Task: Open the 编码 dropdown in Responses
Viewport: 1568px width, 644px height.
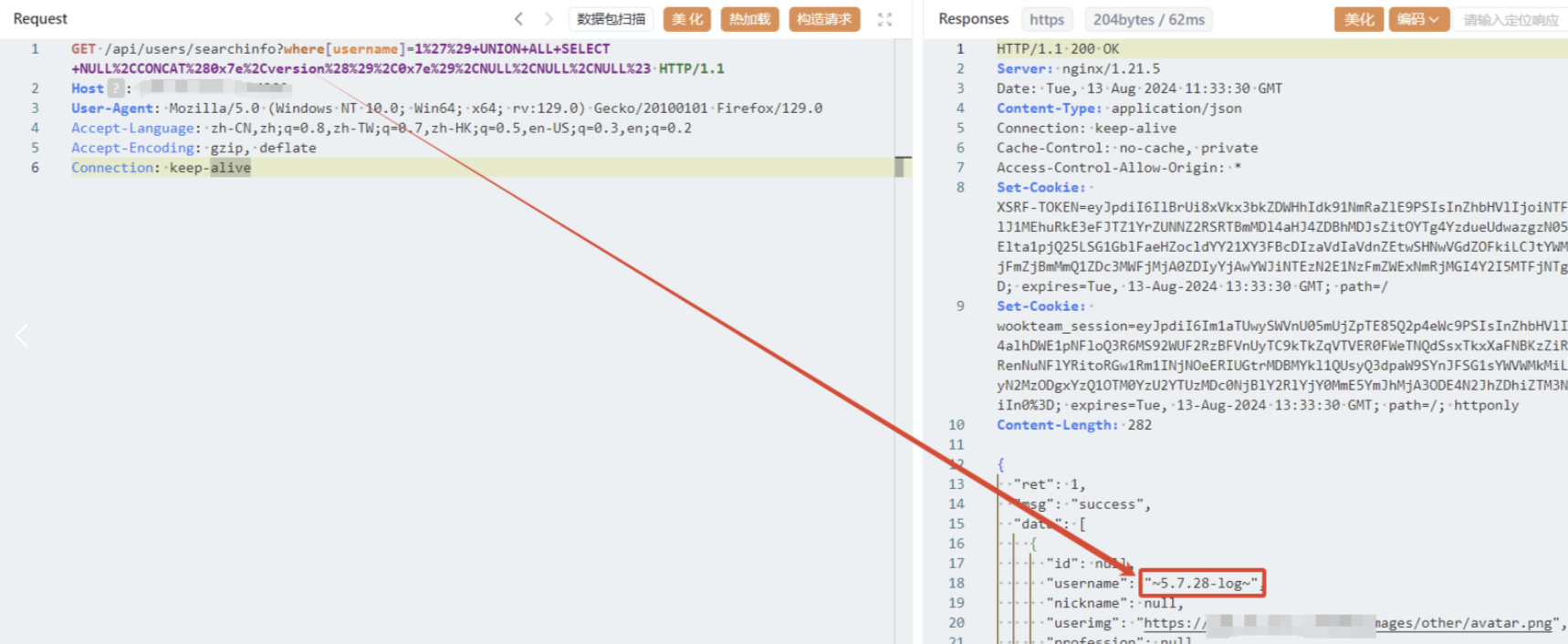Action: [x=1419, y=19]
